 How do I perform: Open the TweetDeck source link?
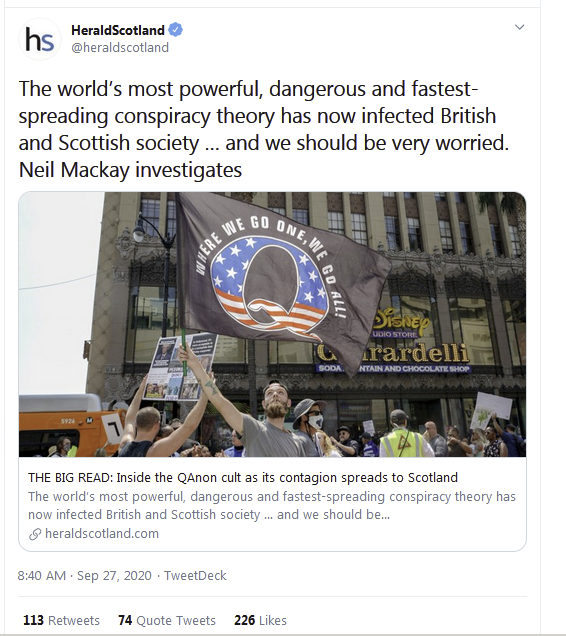click(x=195, y=576)
